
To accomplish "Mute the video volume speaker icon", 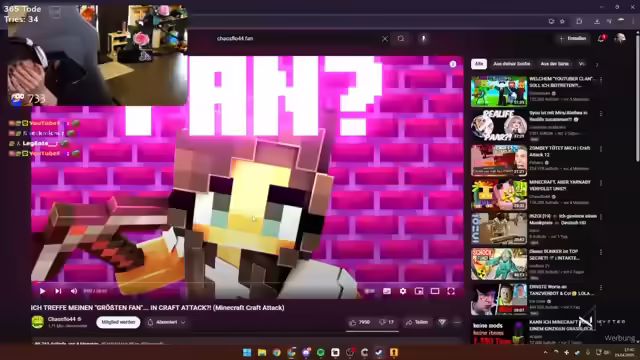I will (x=74, y=291).
